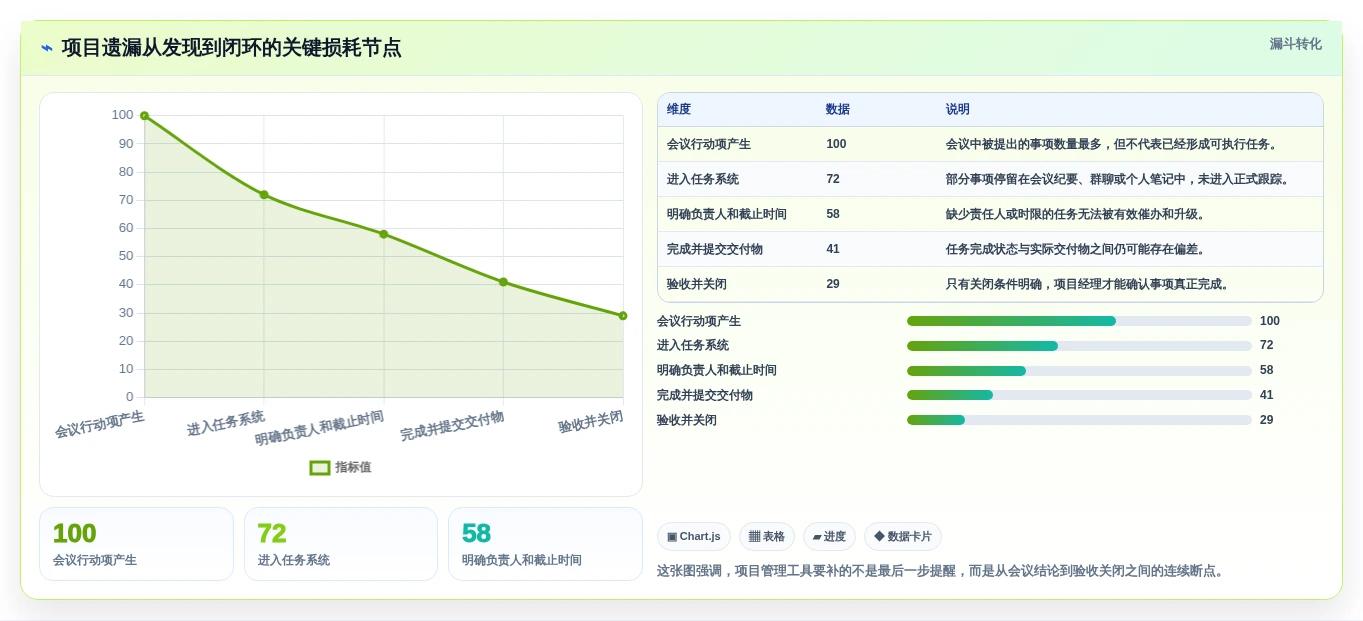Click the table value 58

coord(833,214)
